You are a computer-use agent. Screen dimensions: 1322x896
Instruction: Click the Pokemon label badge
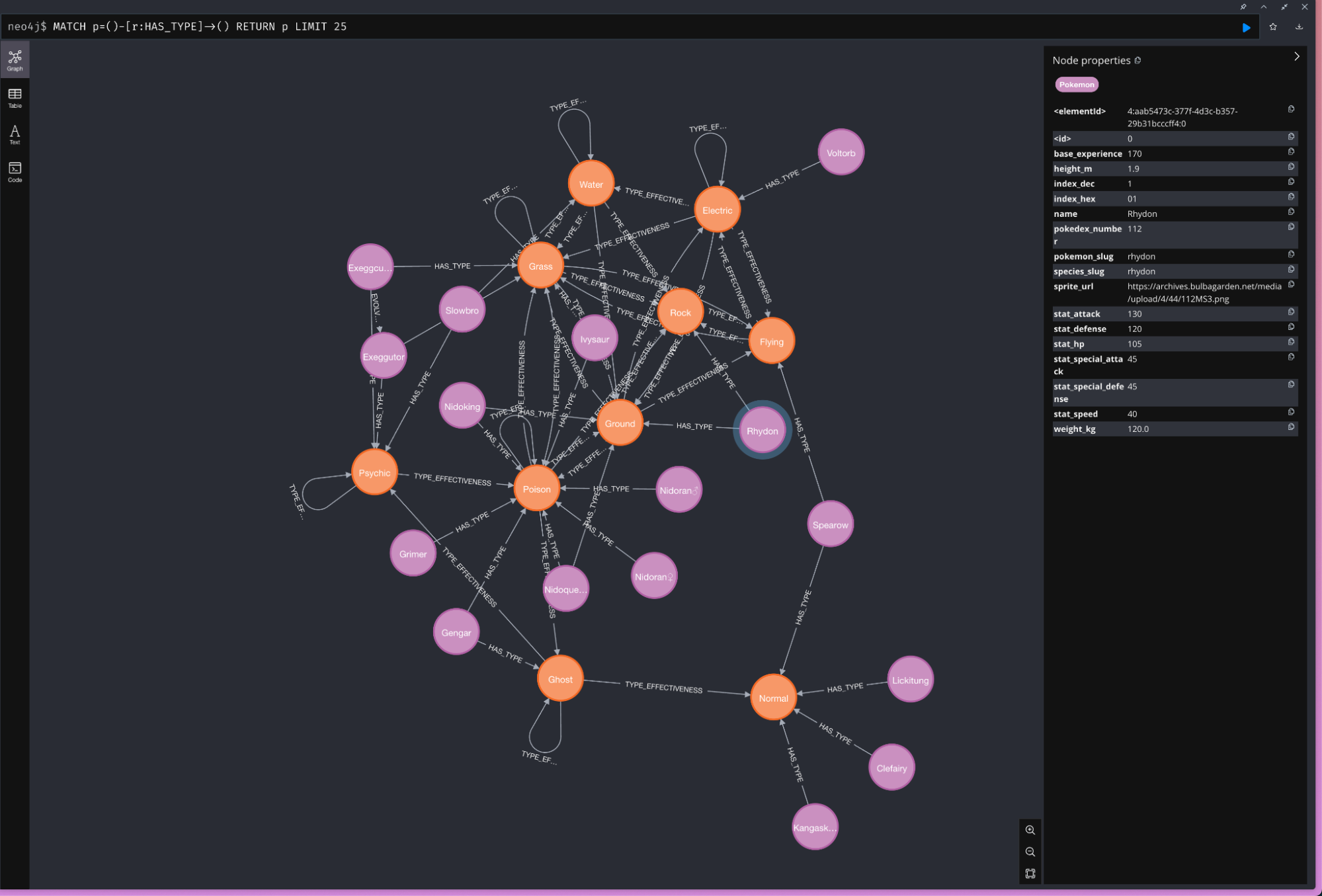pyautogui.click(x=1076, y=85)
